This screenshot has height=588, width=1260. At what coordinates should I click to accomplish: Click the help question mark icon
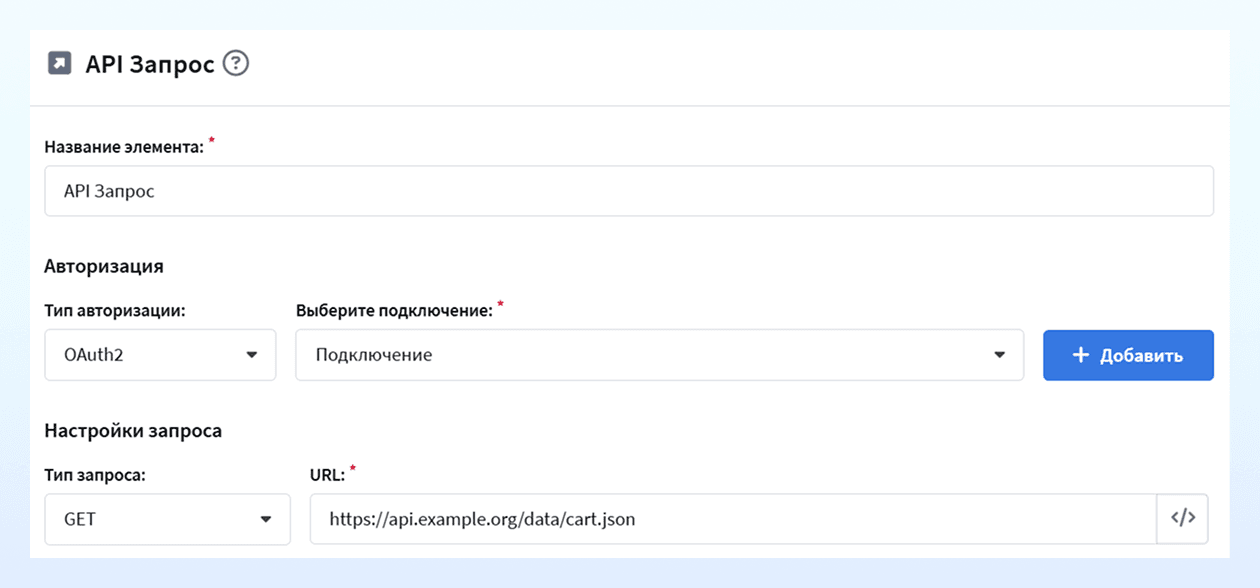pos(236,64)
